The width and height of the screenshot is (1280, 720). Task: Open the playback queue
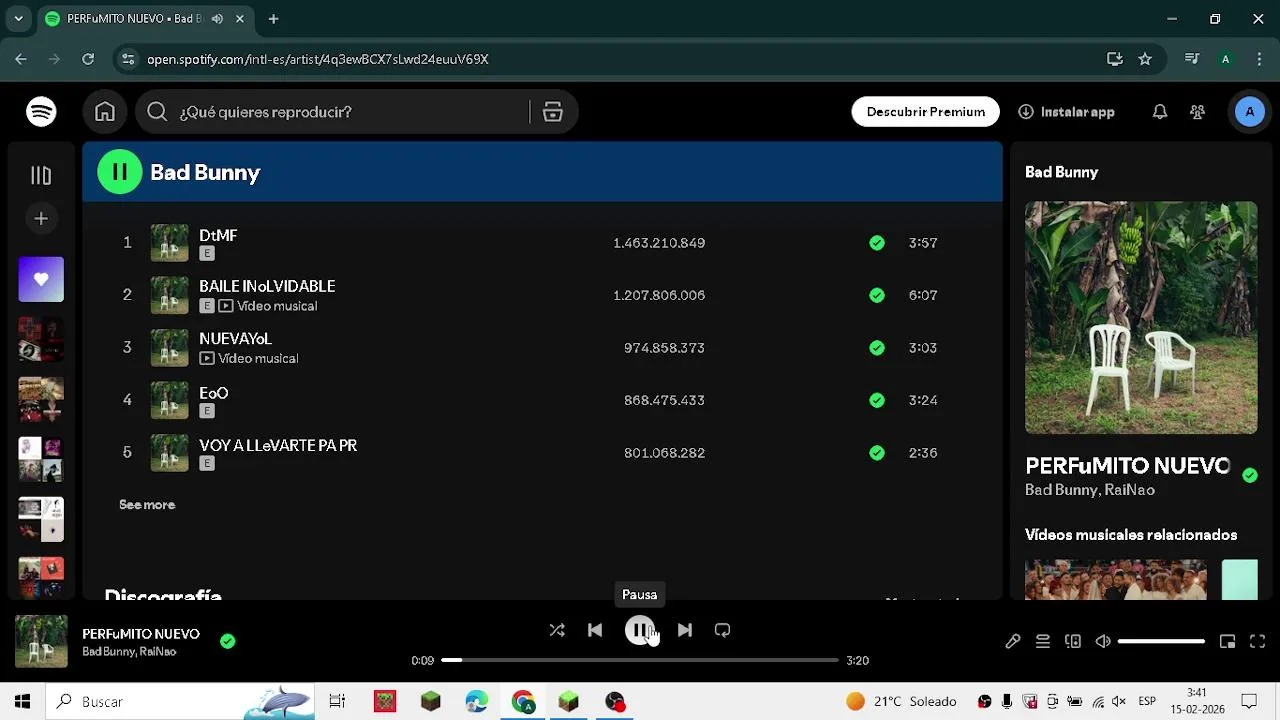[1043, 642]
